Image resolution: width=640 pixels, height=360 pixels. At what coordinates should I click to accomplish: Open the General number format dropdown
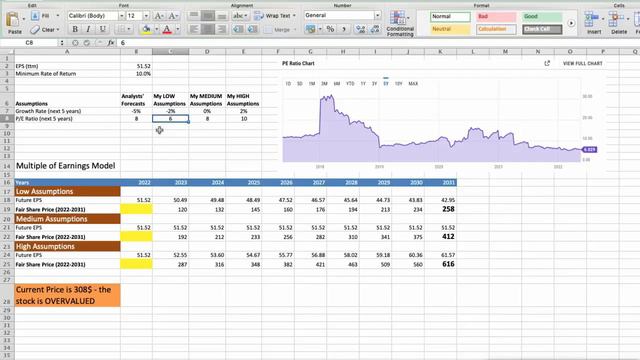click(377, 16)
